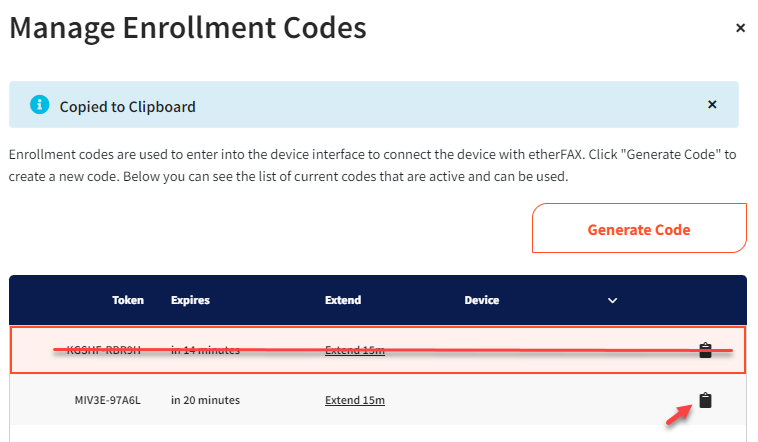
Task: Click the Generate Code button
Action: (x=639, y=229)
